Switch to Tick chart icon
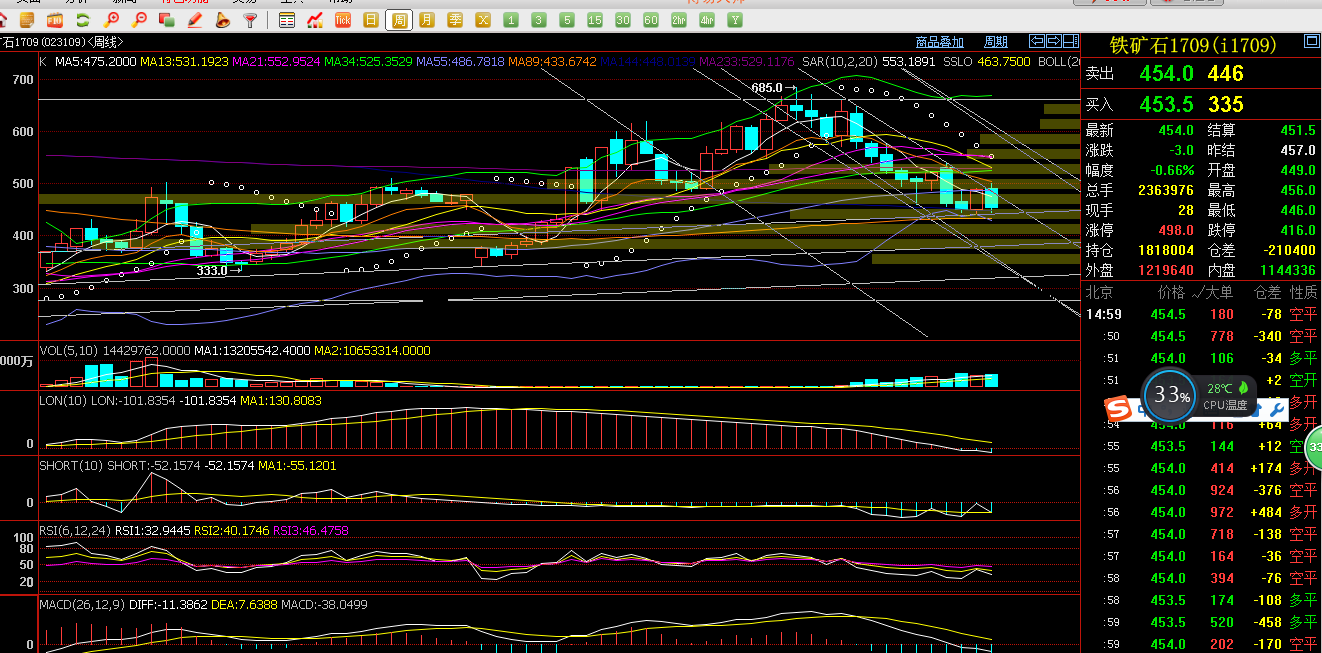This screenshot has width=1322, height=653. point(343,20)
